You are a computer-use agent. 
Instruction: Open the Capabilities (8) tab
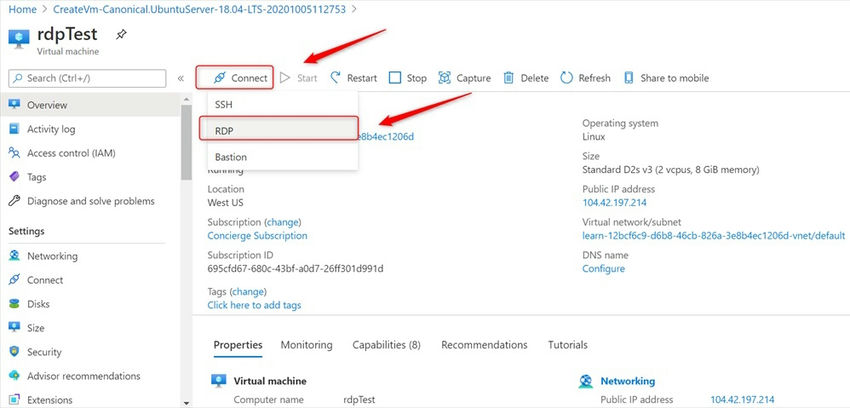(386, 345)
